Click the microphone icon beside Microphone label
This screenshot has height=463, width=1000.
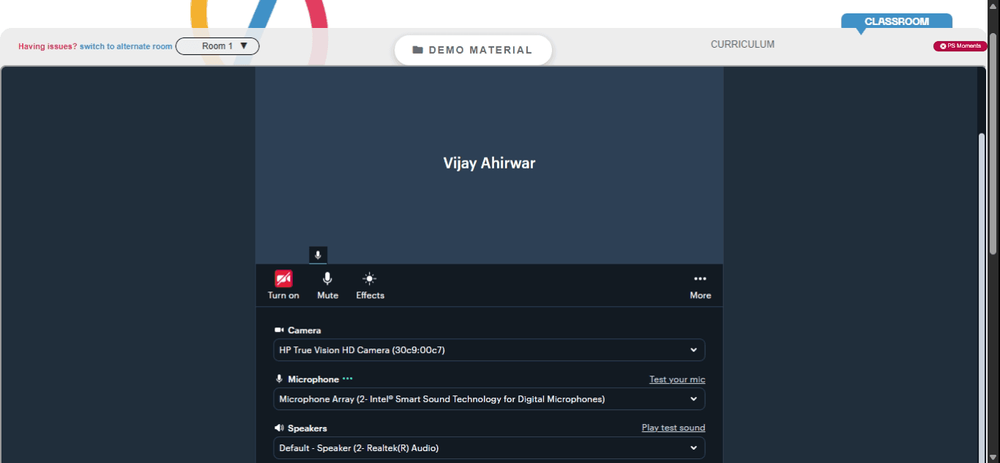pos(279,379)
